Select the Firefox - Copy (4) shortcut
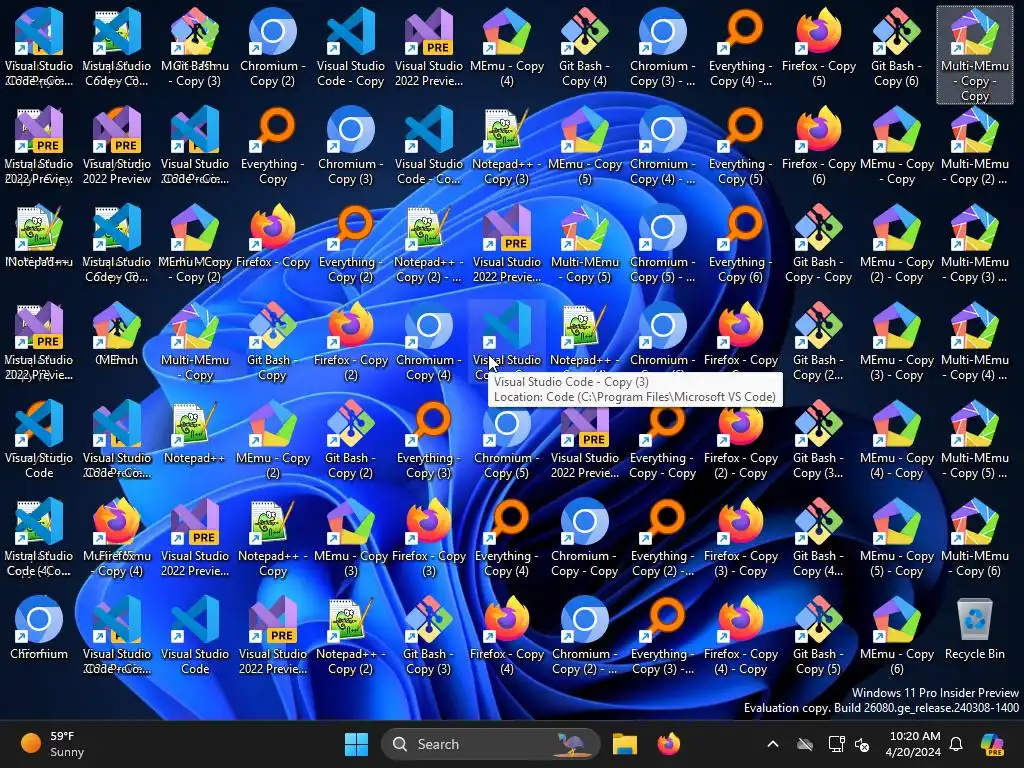 (x=507, y=637)
